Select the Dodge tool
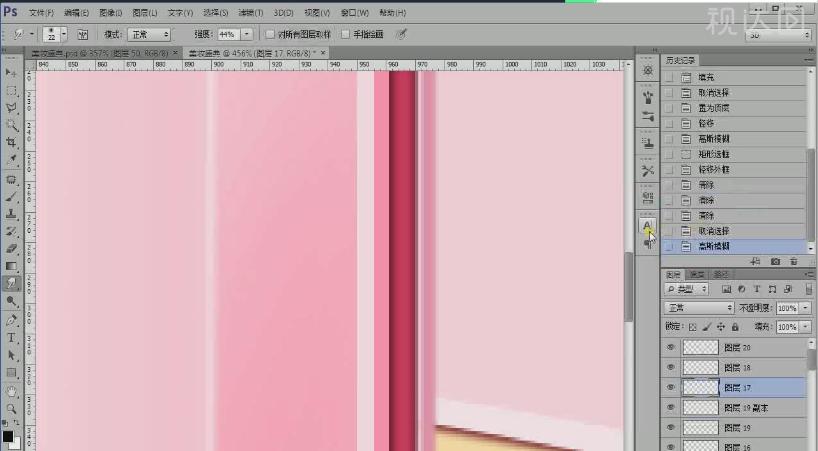The image size is (818, 451). point(11,301)
